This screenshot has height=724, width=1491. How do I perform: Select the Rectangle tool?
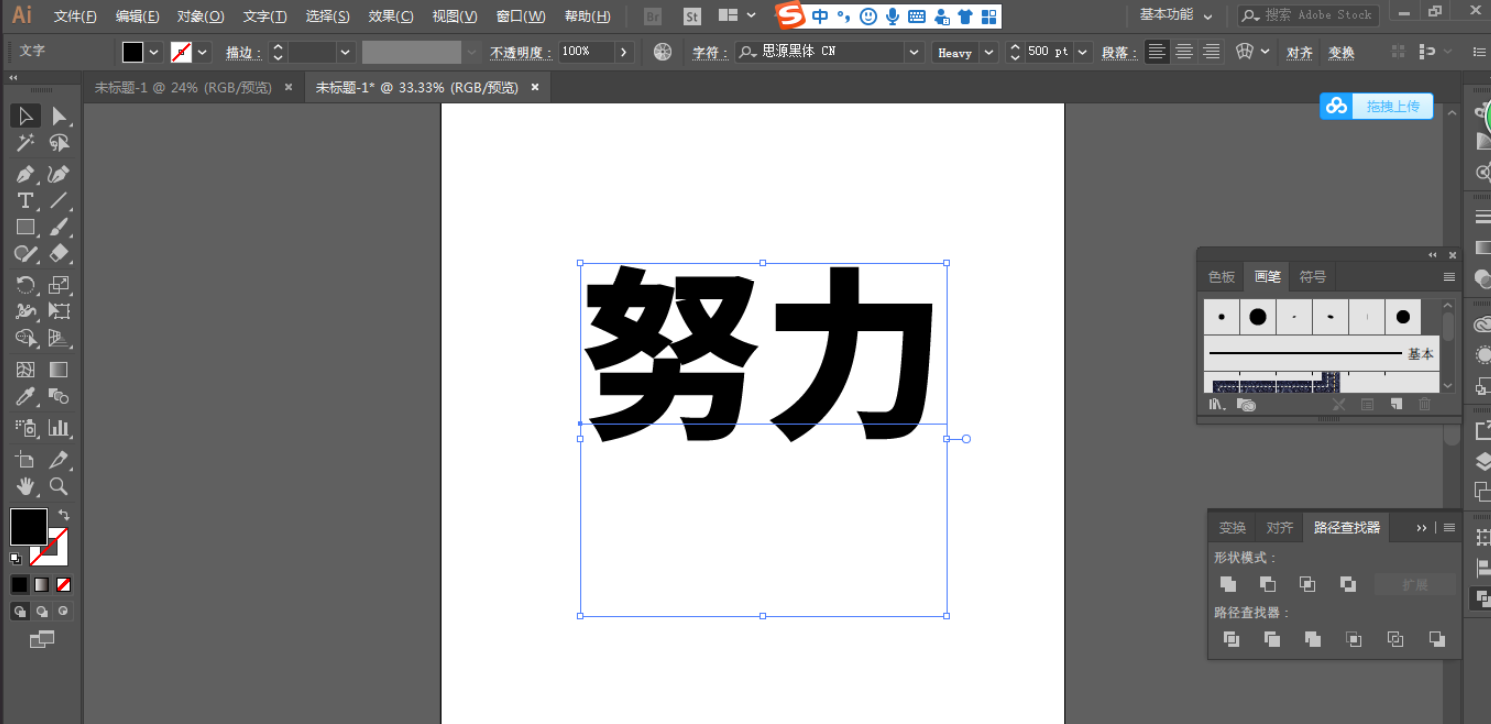click(x=26, y=228)
